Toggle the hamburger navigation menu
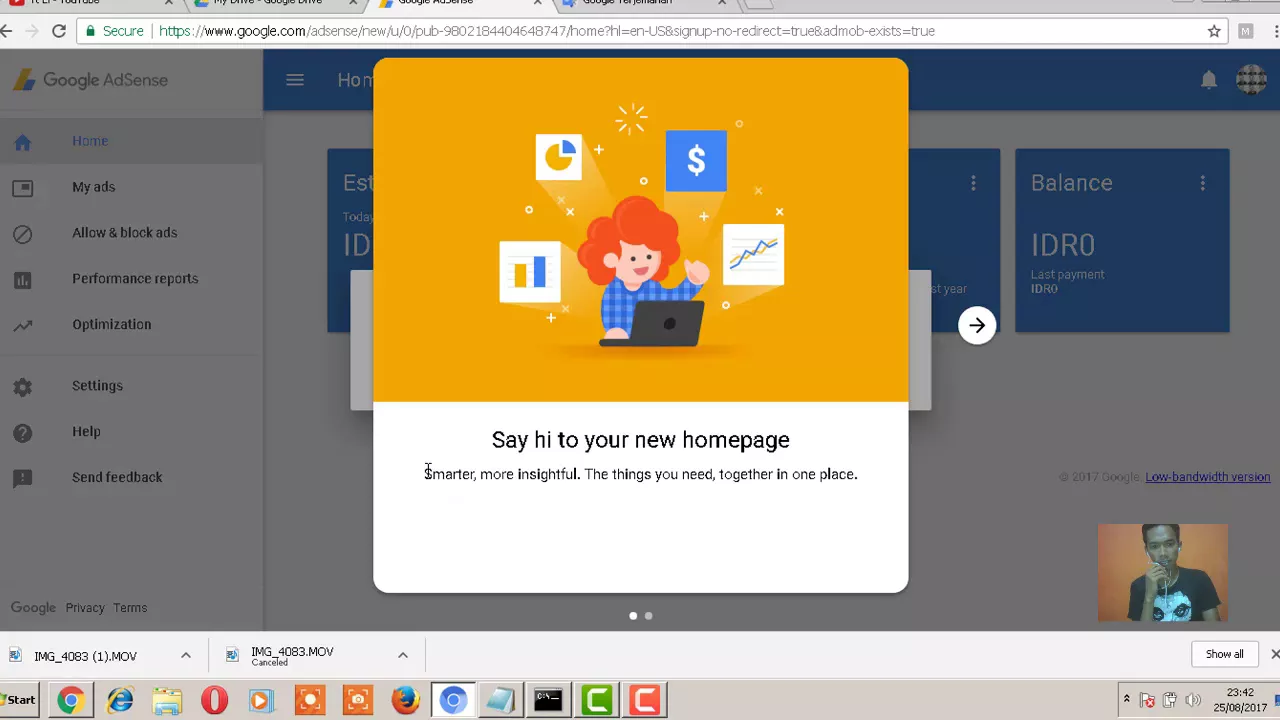 point(295,80)
